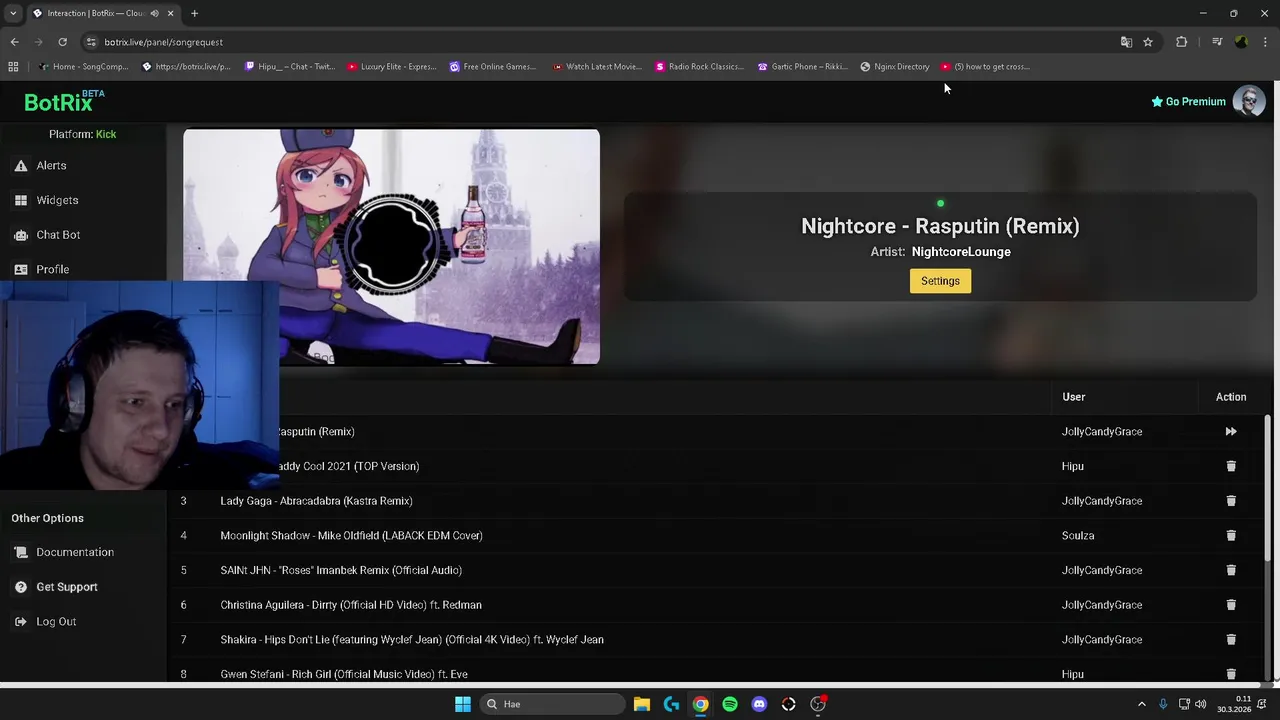Open Home - SongComp bookmark

click(x=84, y=67)
